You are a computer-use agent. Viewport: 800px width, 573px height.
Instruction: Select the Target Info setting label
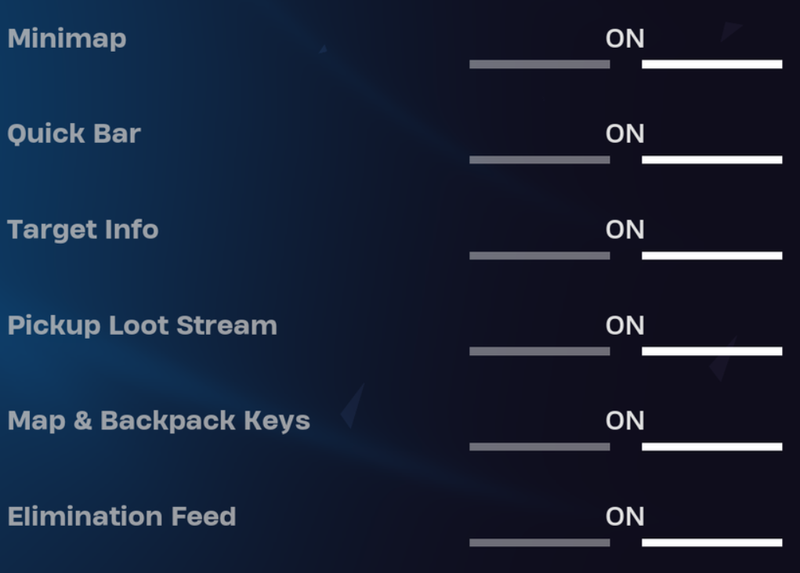coord(83,230)
